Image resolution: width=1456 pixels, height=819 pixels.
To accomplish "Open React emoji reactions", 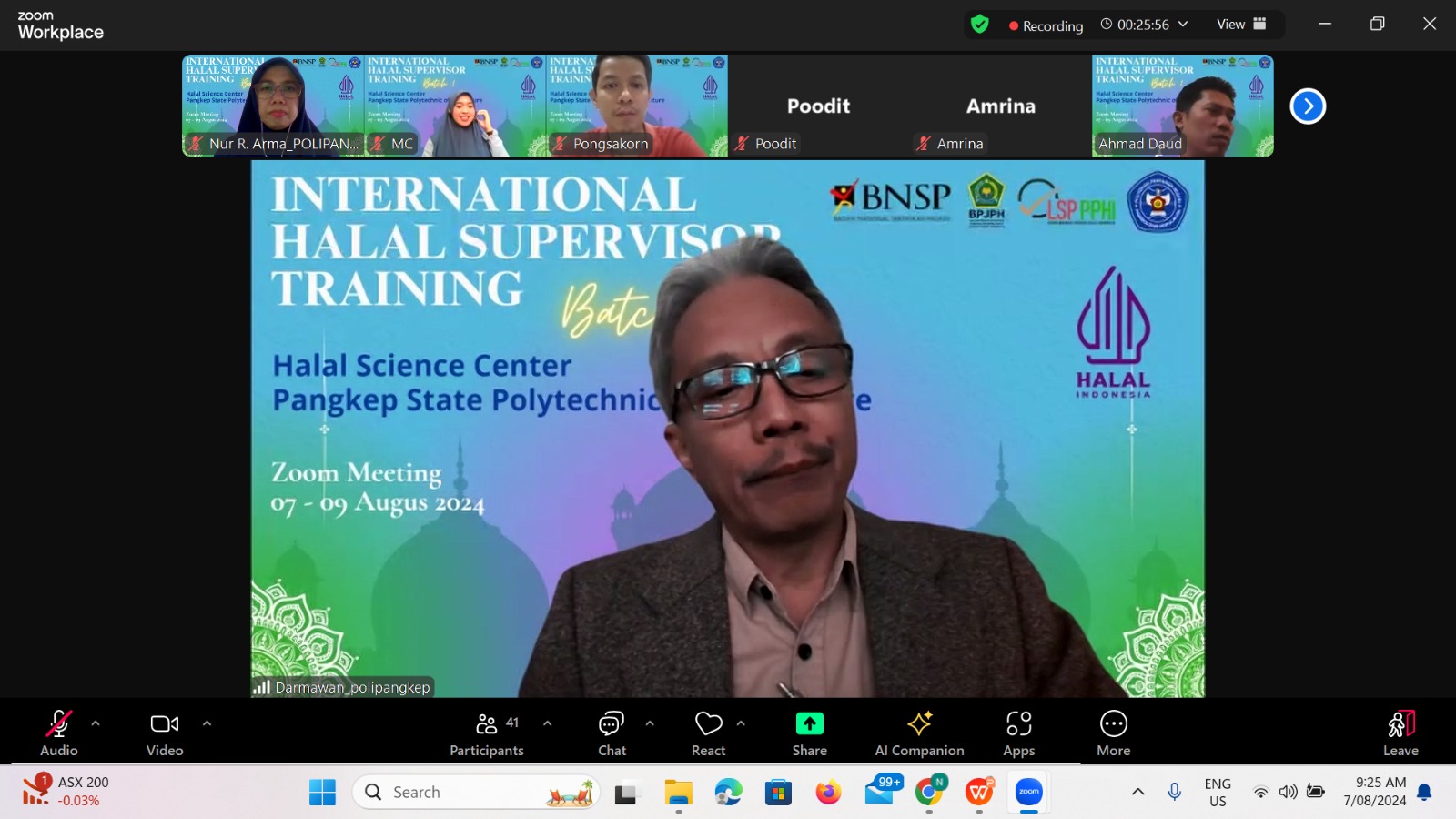I will point(708,733).
